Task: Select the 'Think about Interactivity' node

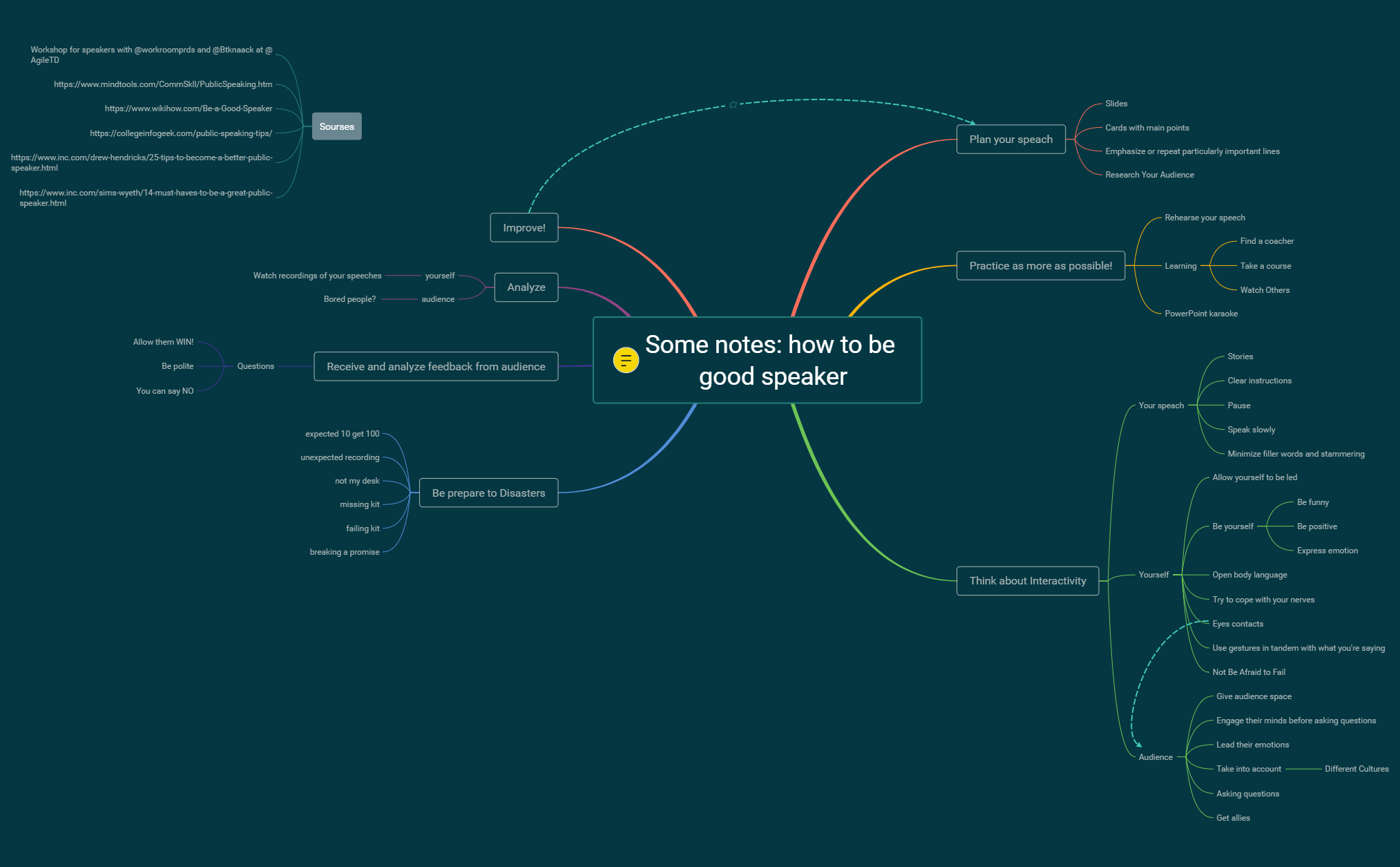Action: 1027,580
